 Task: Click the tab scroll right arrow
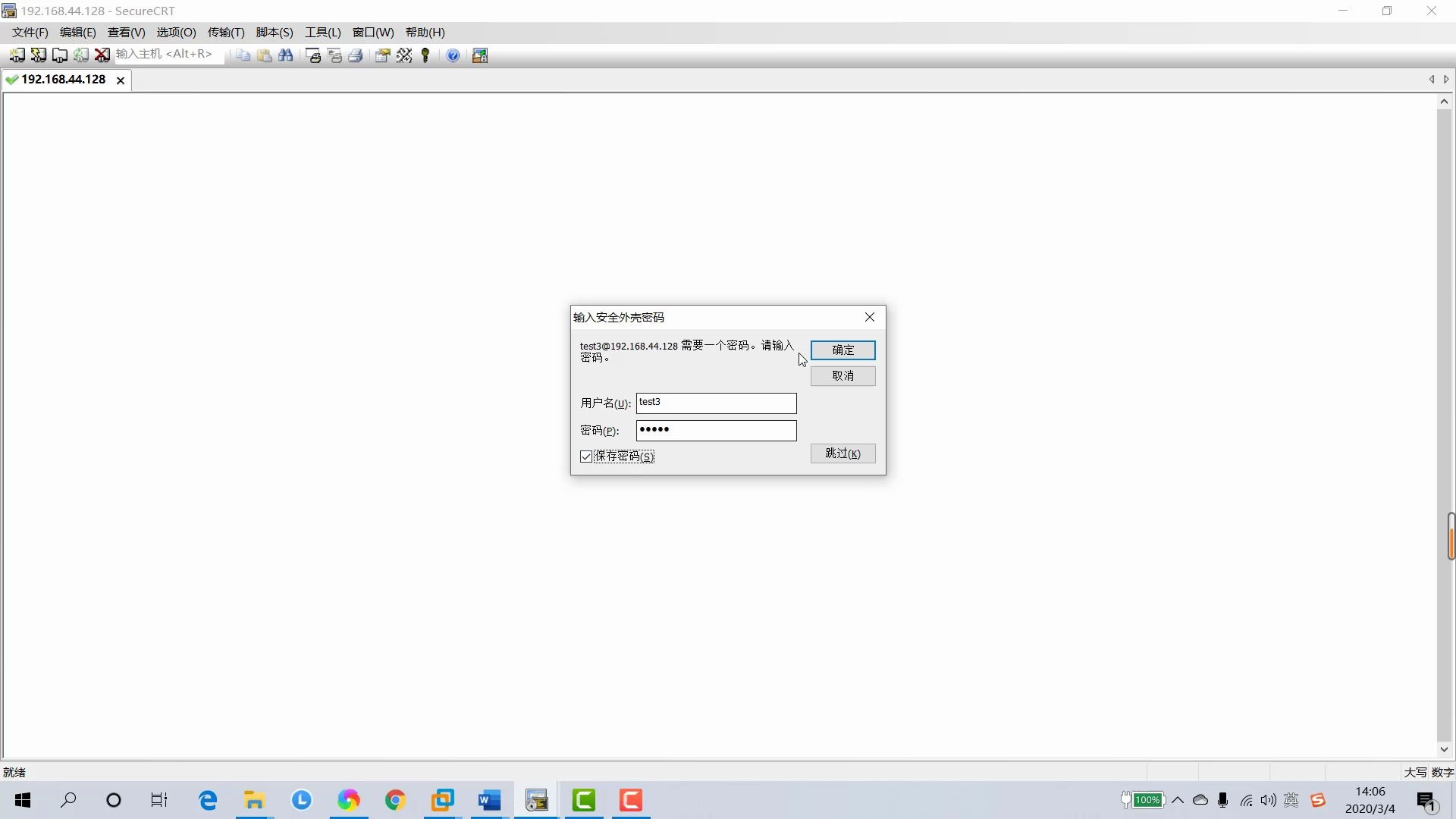pos(1446,80)
